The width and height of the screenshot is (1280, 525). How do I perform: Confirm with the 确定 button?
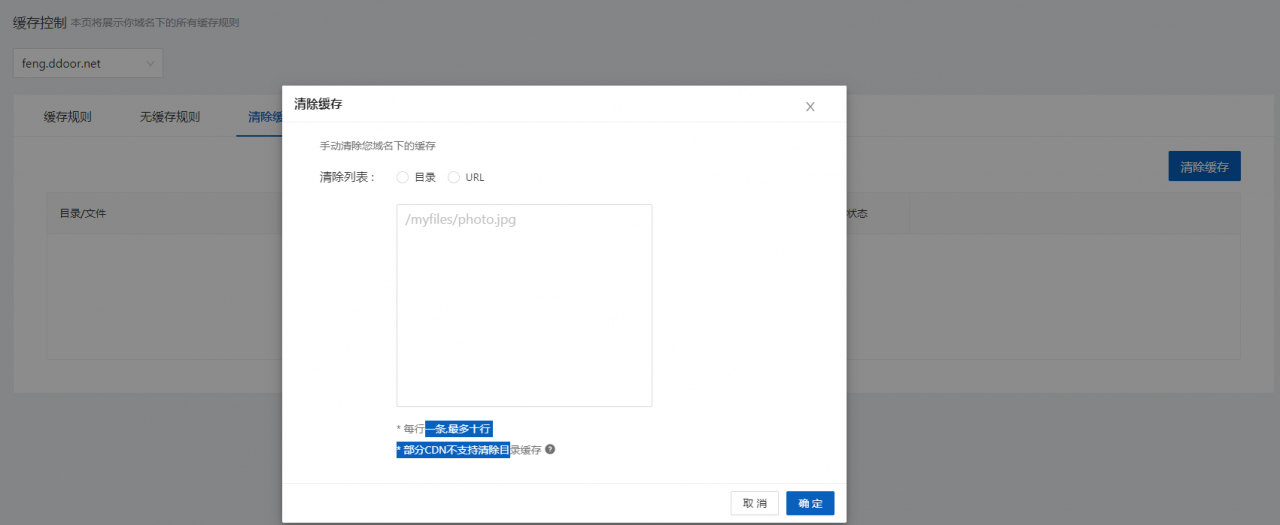coord(810,503)
